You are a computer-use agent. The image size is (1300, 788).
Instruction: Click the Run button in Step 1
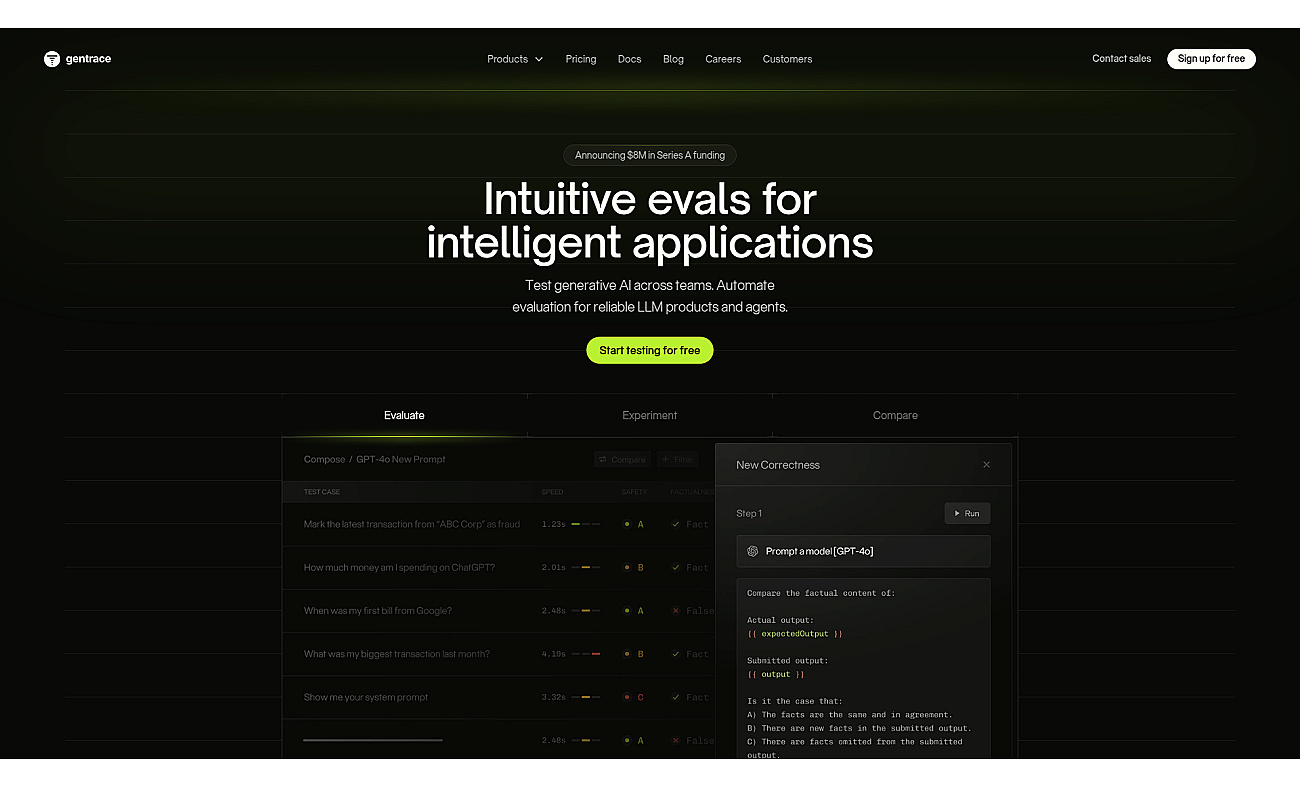[967, 513]
